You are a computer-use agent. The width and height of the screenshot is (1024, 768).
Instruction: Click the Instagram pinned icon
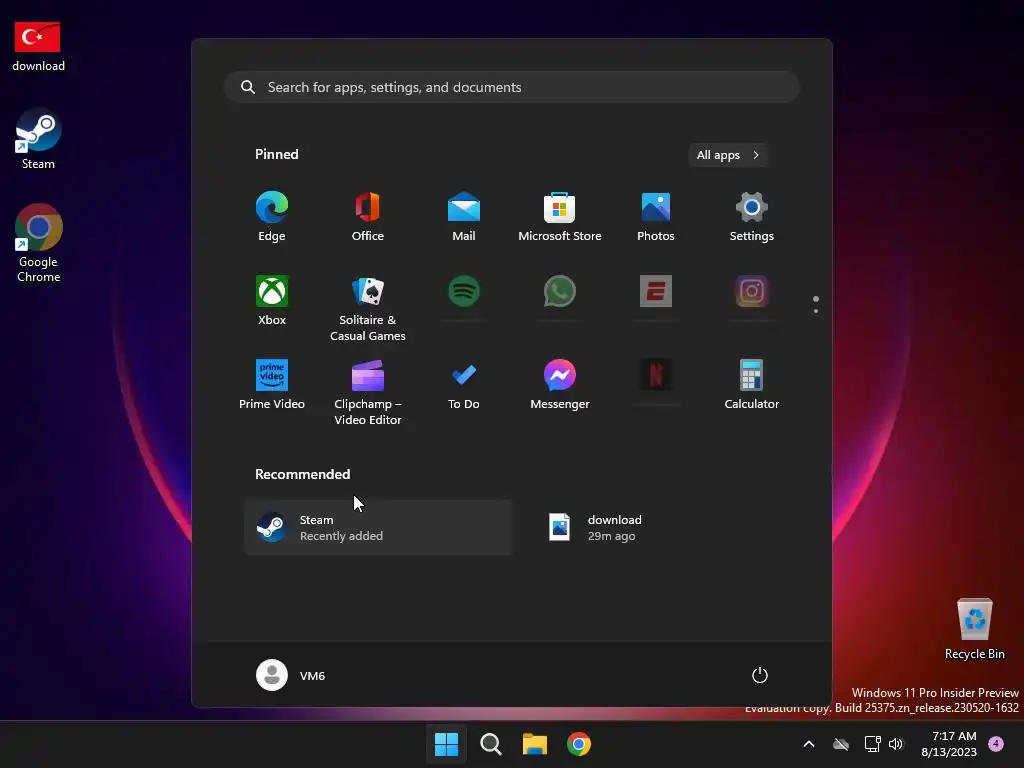click(752, 291)
